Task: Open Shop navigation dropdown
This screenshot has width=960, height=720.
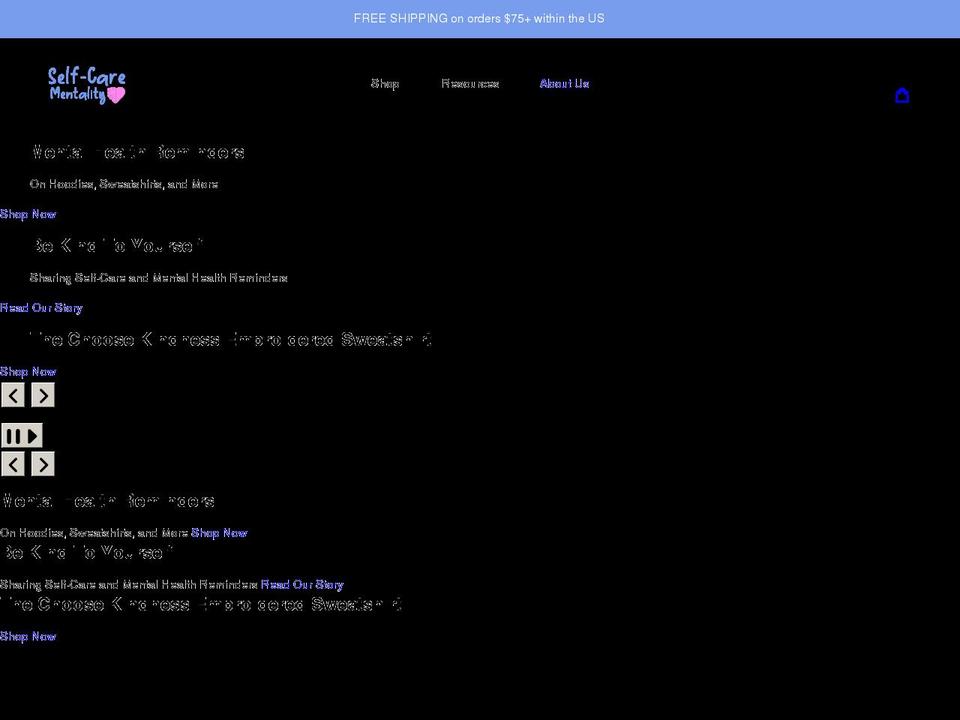Action: click(384, 84)
